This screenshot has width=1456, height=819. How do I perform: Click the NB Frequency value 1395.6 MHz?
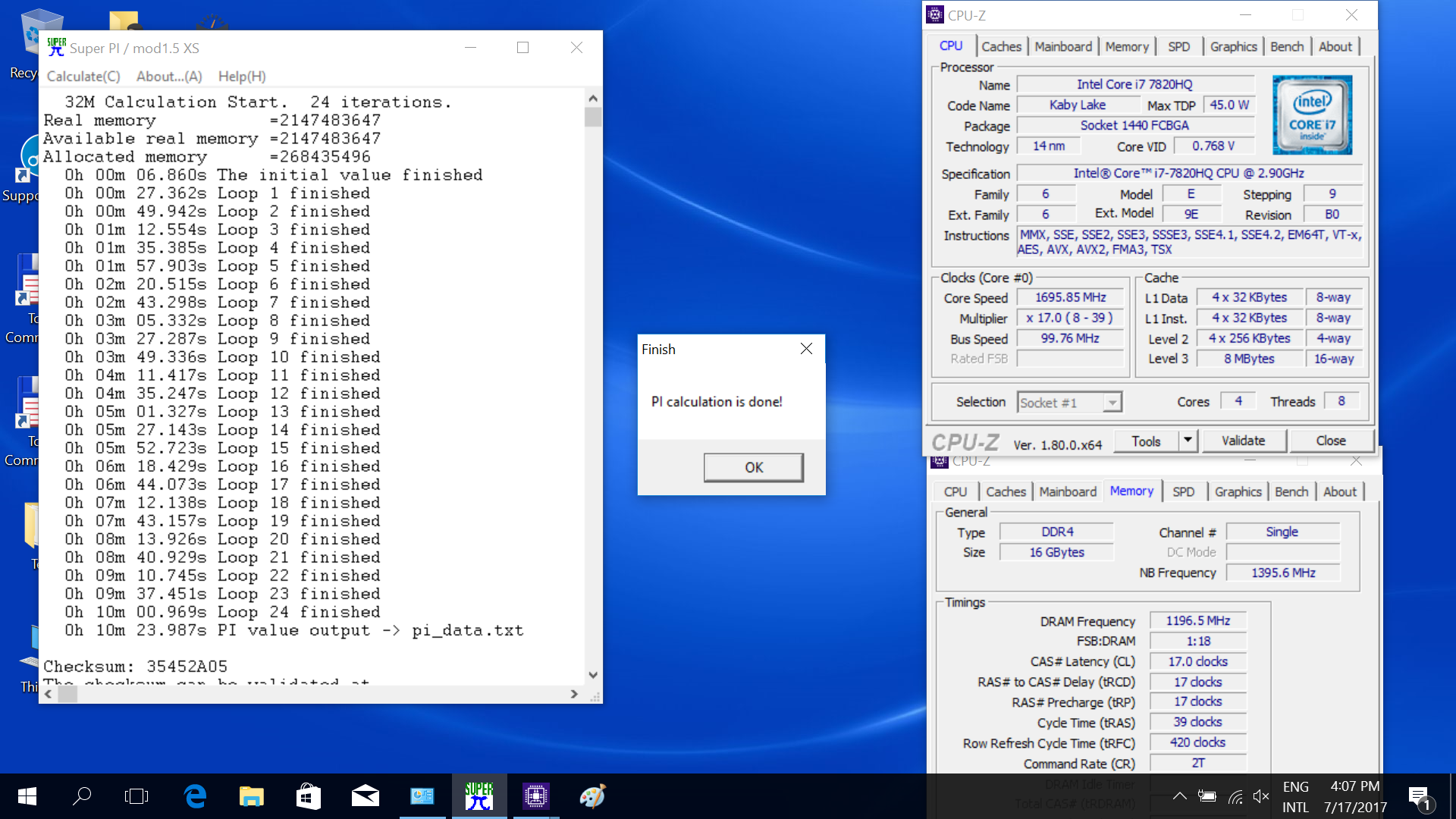point(1283,573)
